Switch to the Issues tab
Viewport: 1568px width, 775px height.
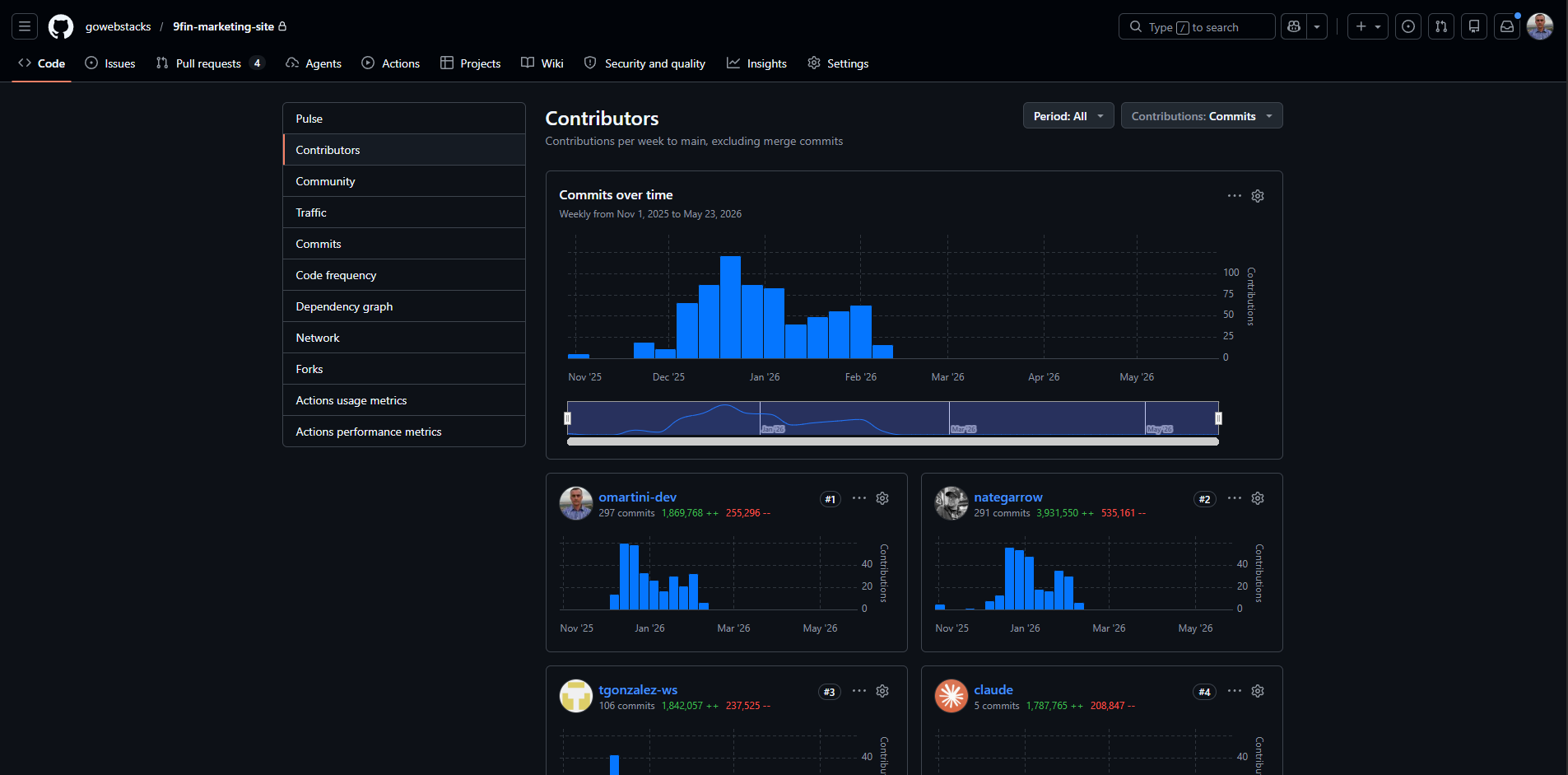pyautogui.click(x=110, y=63)
